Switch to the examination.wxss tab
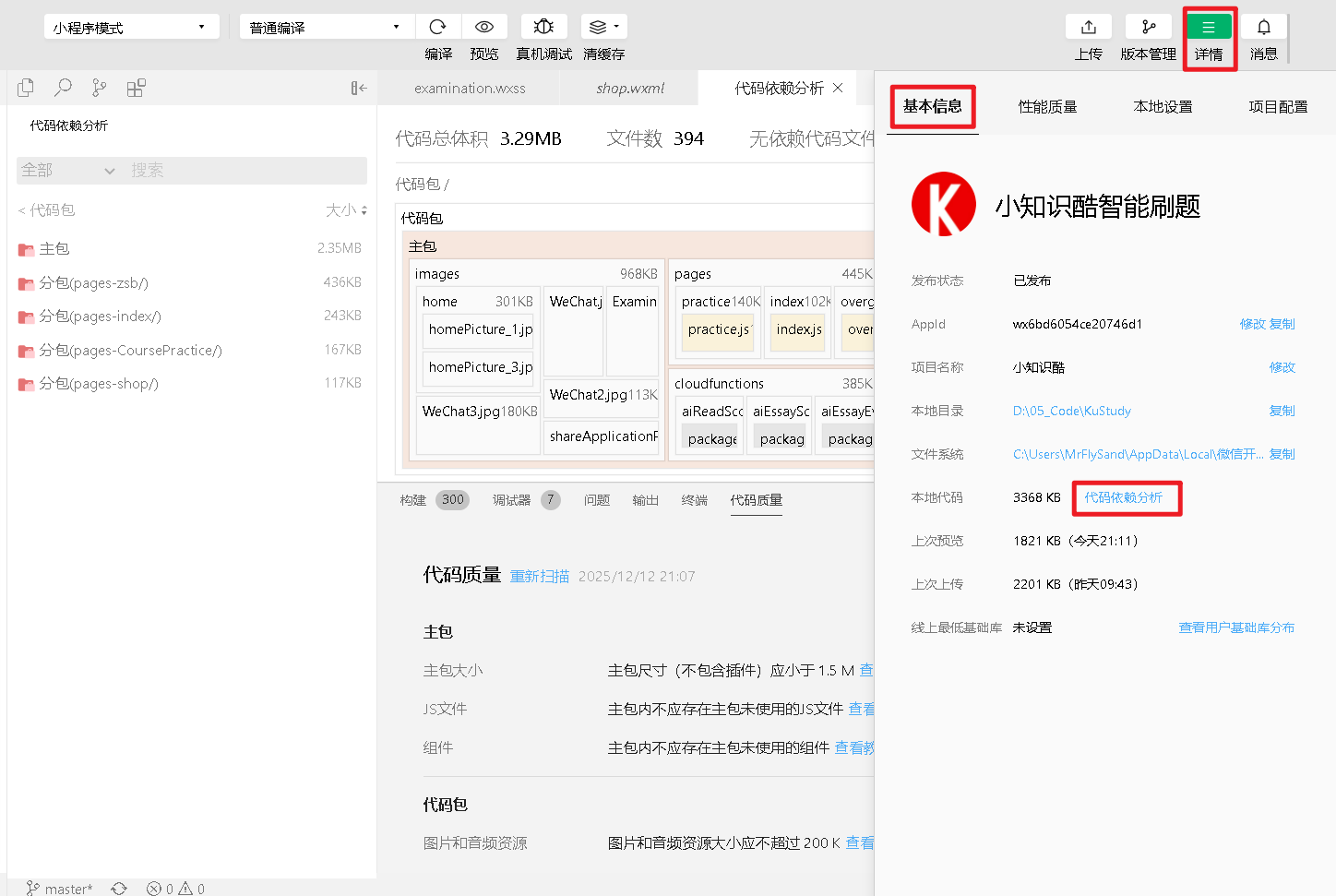The width and height of the screenshot is (1336, 896). tap(470, 88)
